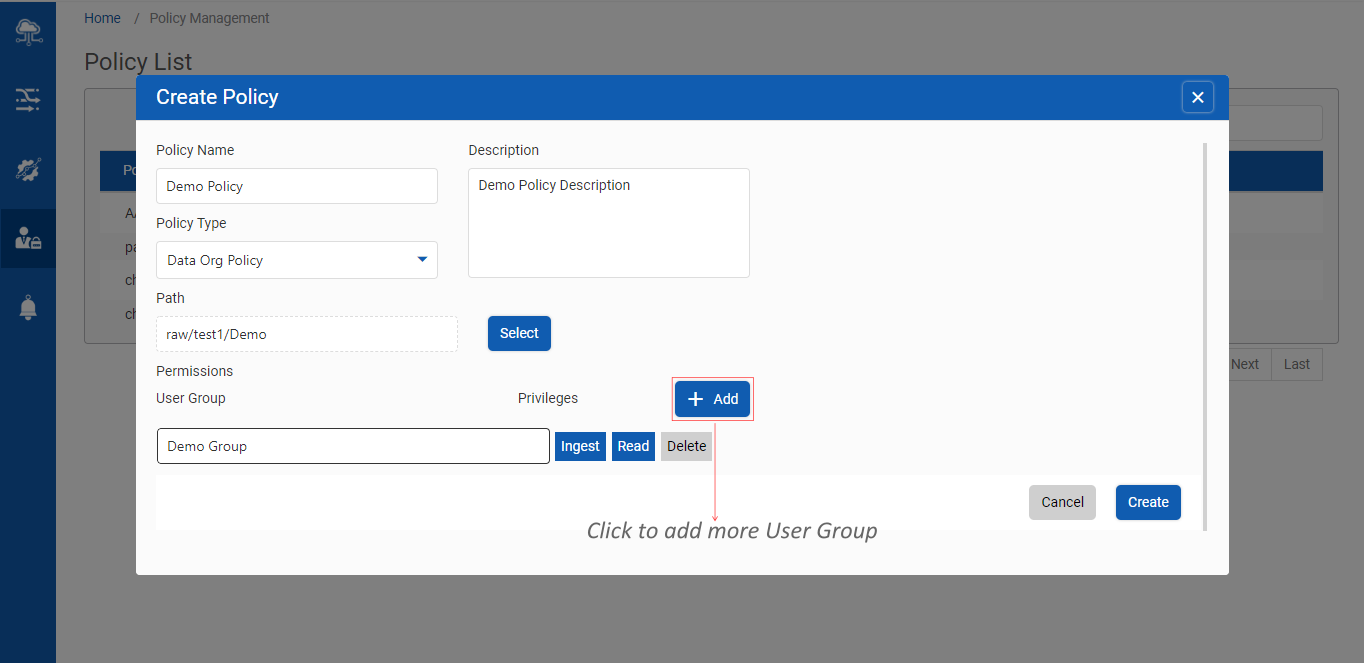This screenshot has height=663, width=1364.
Task: Open the notifications bell icon
Action: click(x=28, y=308)
